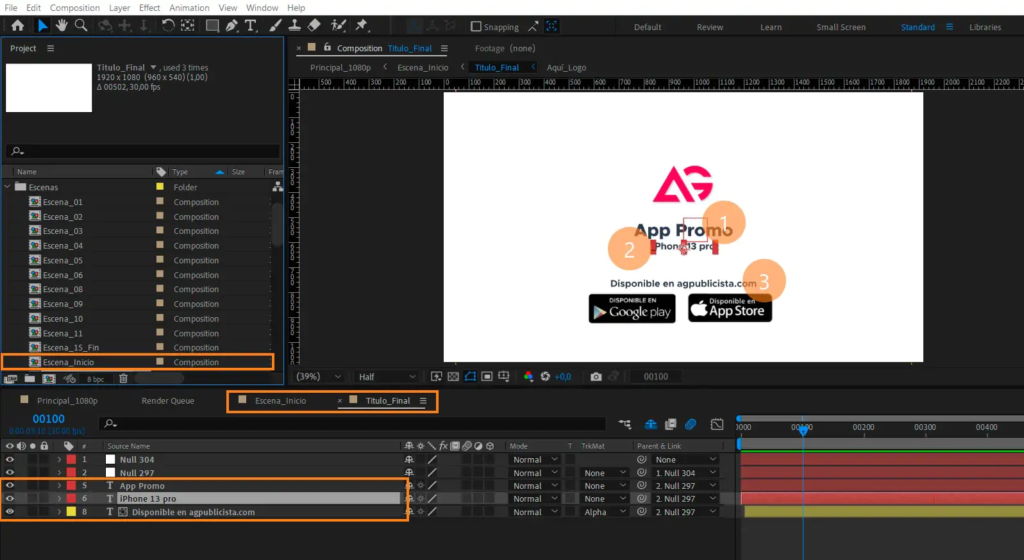This screenshot has height=560, width=1024.
Task: Select the Rotation tool
Action: pos(168,25)
